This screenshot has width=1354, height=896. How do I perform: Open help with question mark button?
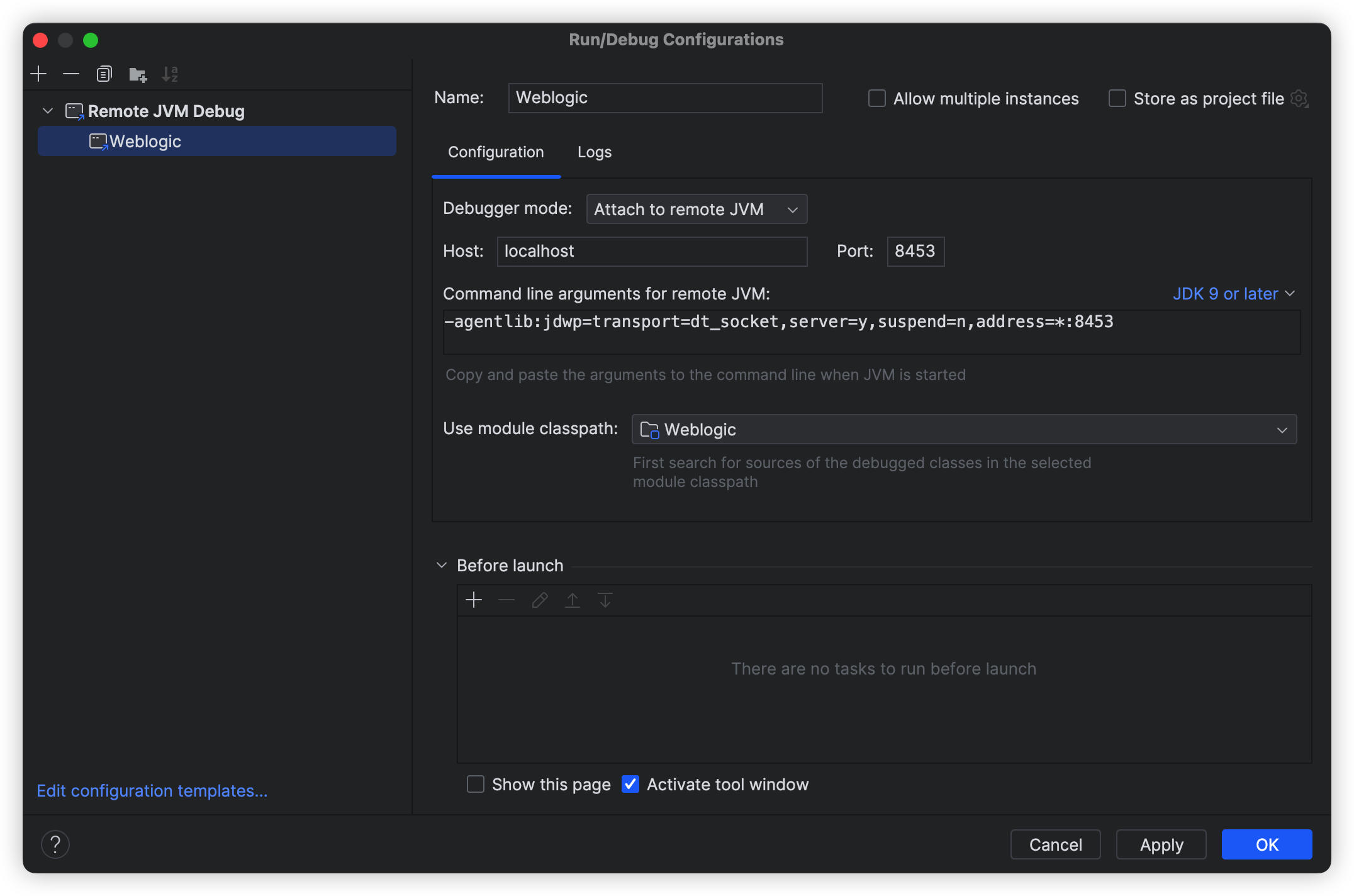pos(55,844)
